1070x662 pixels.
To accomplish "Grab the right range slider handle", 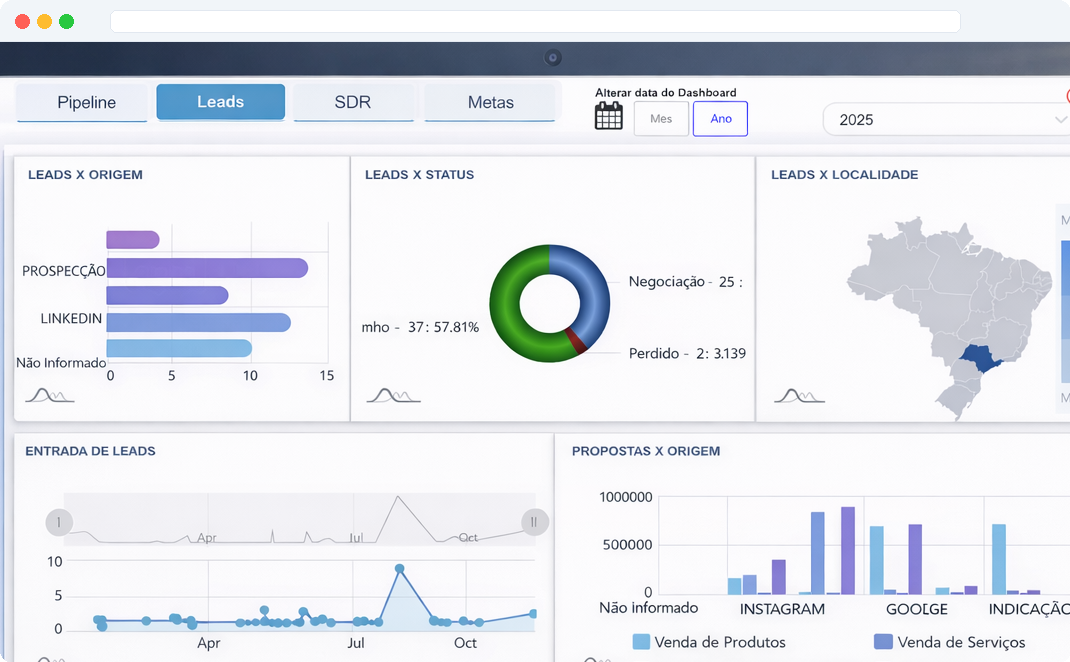I will click(x=534, y=523).
